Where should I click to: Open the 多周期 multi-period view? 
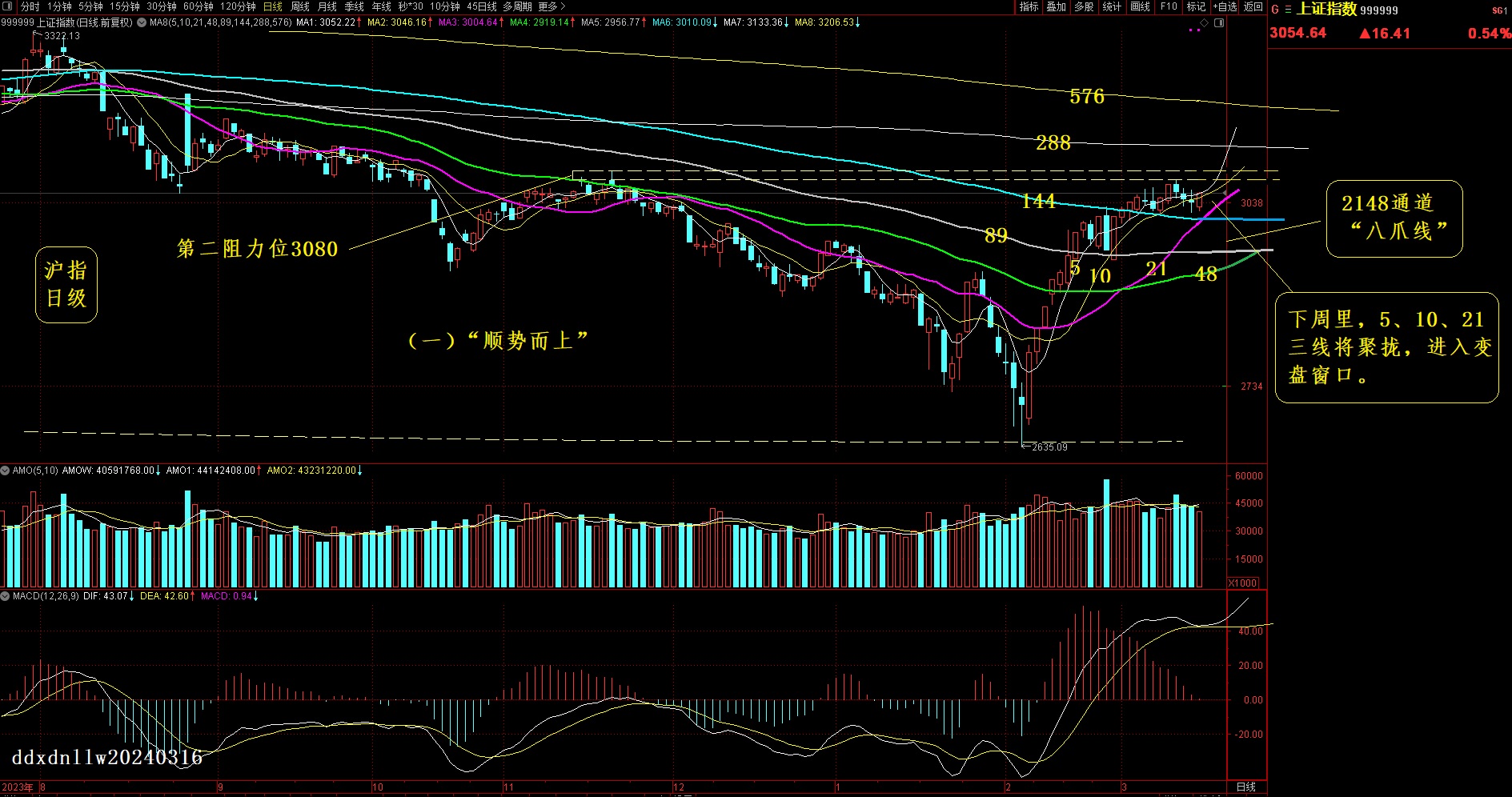[518, 6]
